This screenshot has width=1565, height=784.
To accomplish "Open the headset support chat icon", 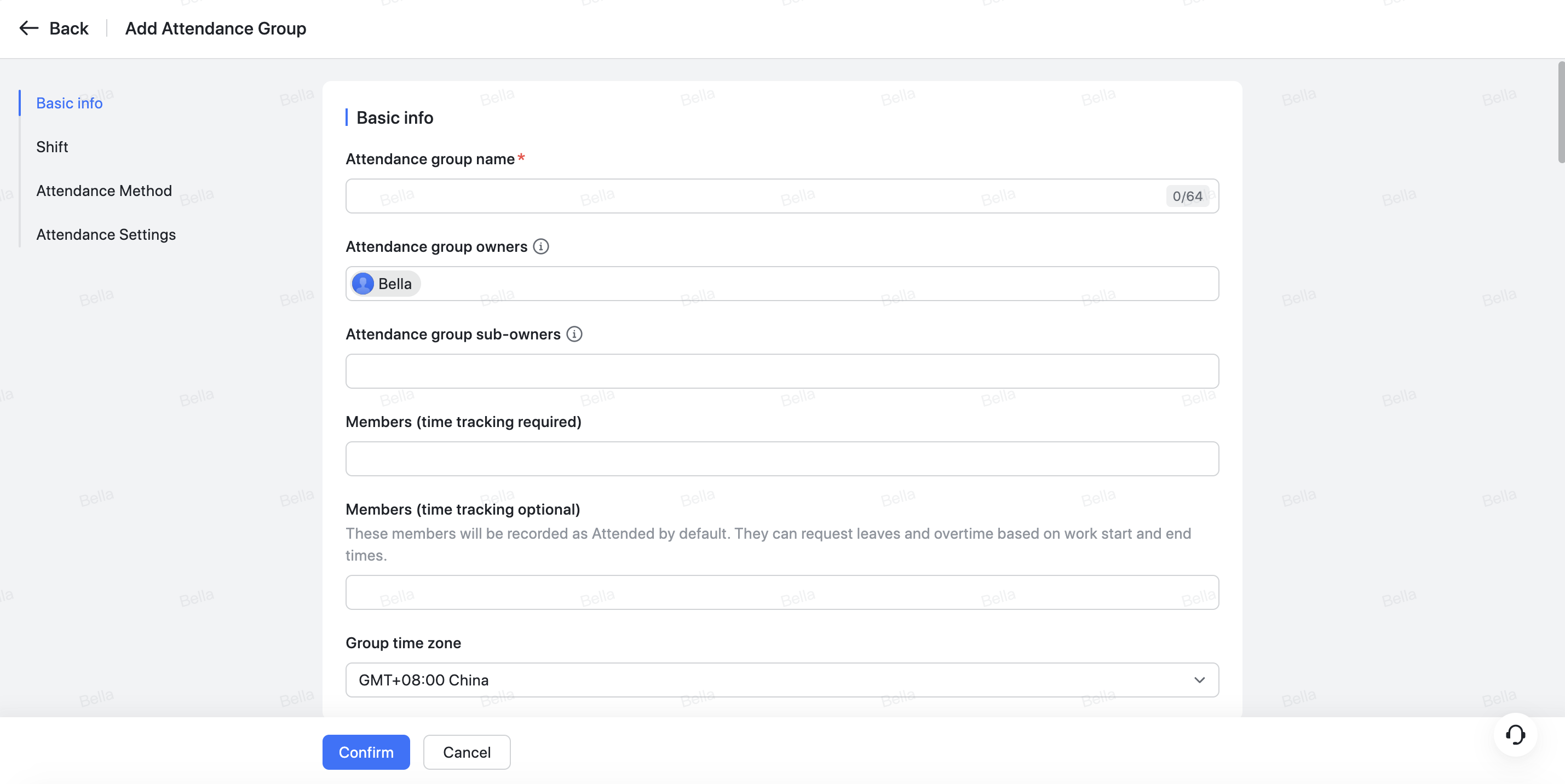I will [1515, 735].
